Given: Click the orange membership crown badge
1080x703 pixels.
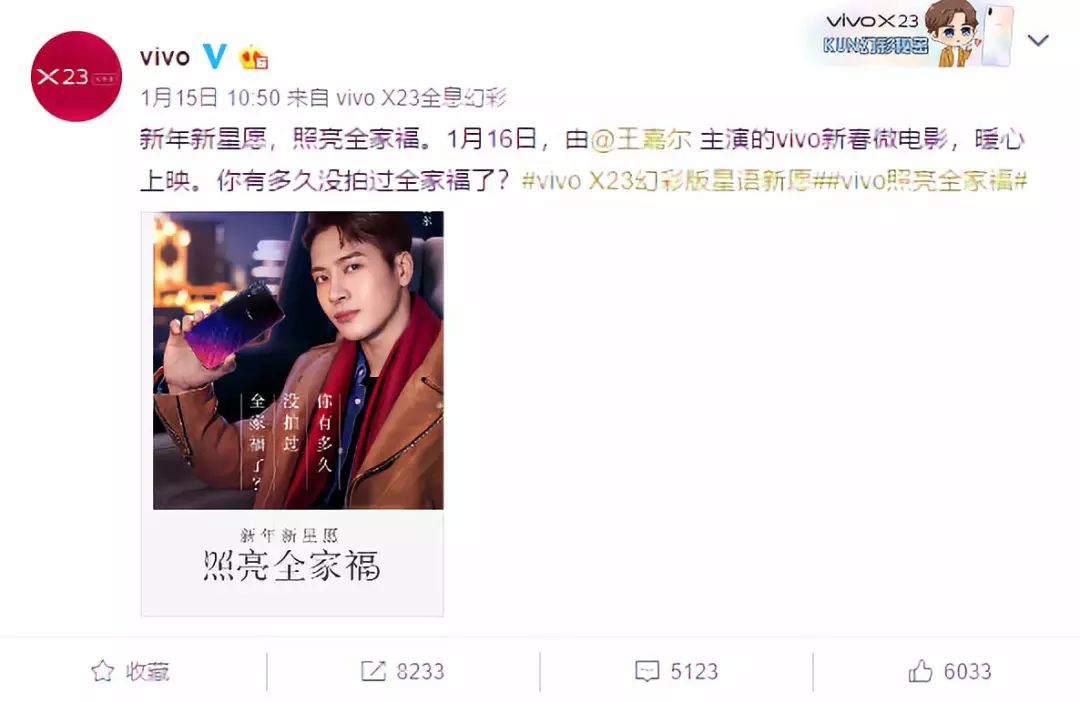Looking at the screenshot, I should 253,58.
